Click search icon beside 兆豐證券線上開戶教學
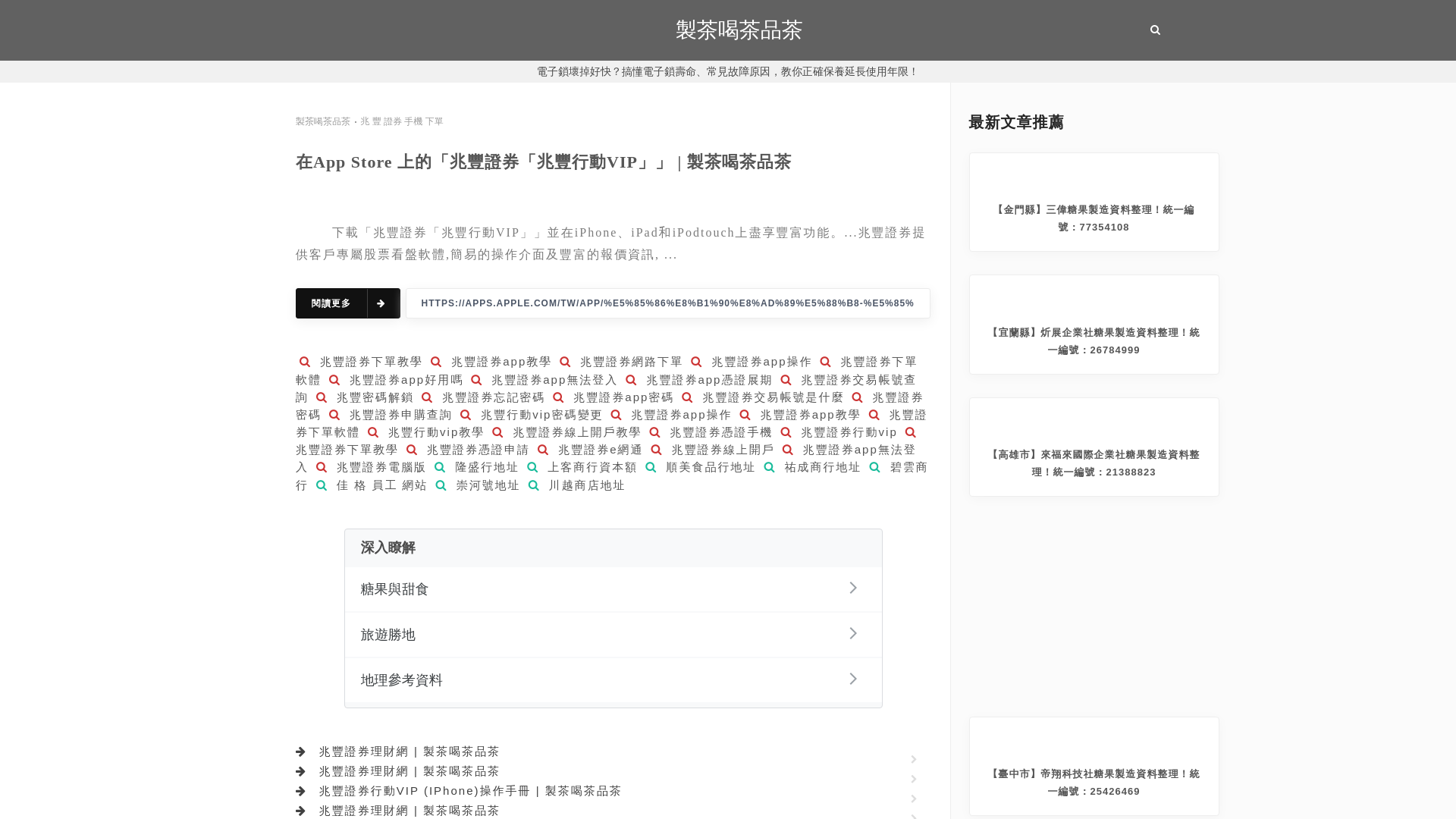 click(x=497, y=432)
